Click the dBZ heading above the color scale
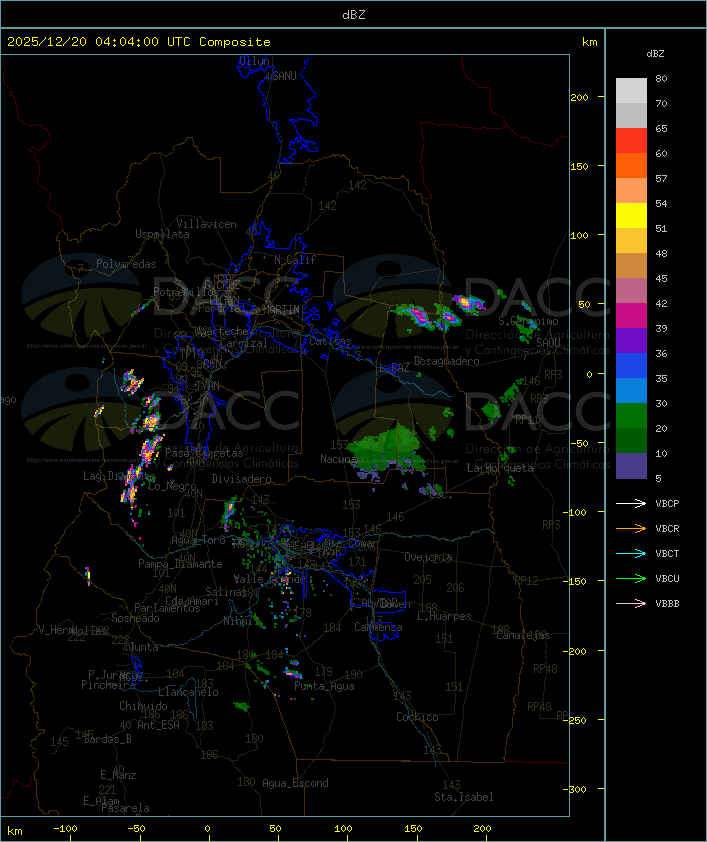The height and width of the screenshot is (842, 707). 655,54
